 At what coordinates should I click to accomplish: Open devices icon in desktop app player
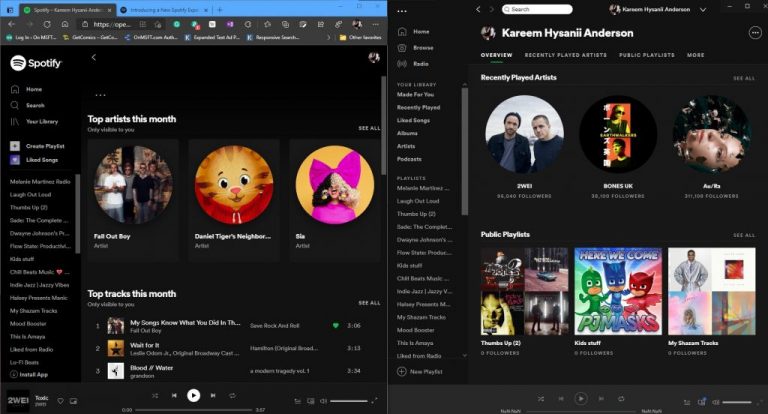[701, 402]
